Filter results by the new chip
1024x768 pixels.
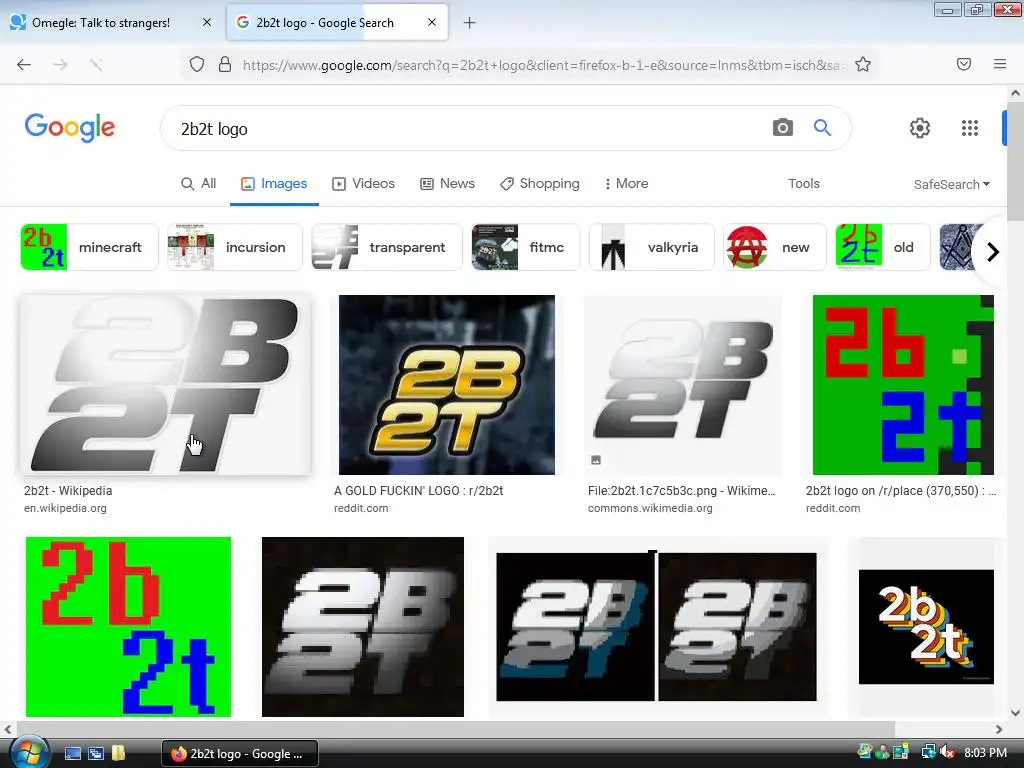[x=775, y=247]
